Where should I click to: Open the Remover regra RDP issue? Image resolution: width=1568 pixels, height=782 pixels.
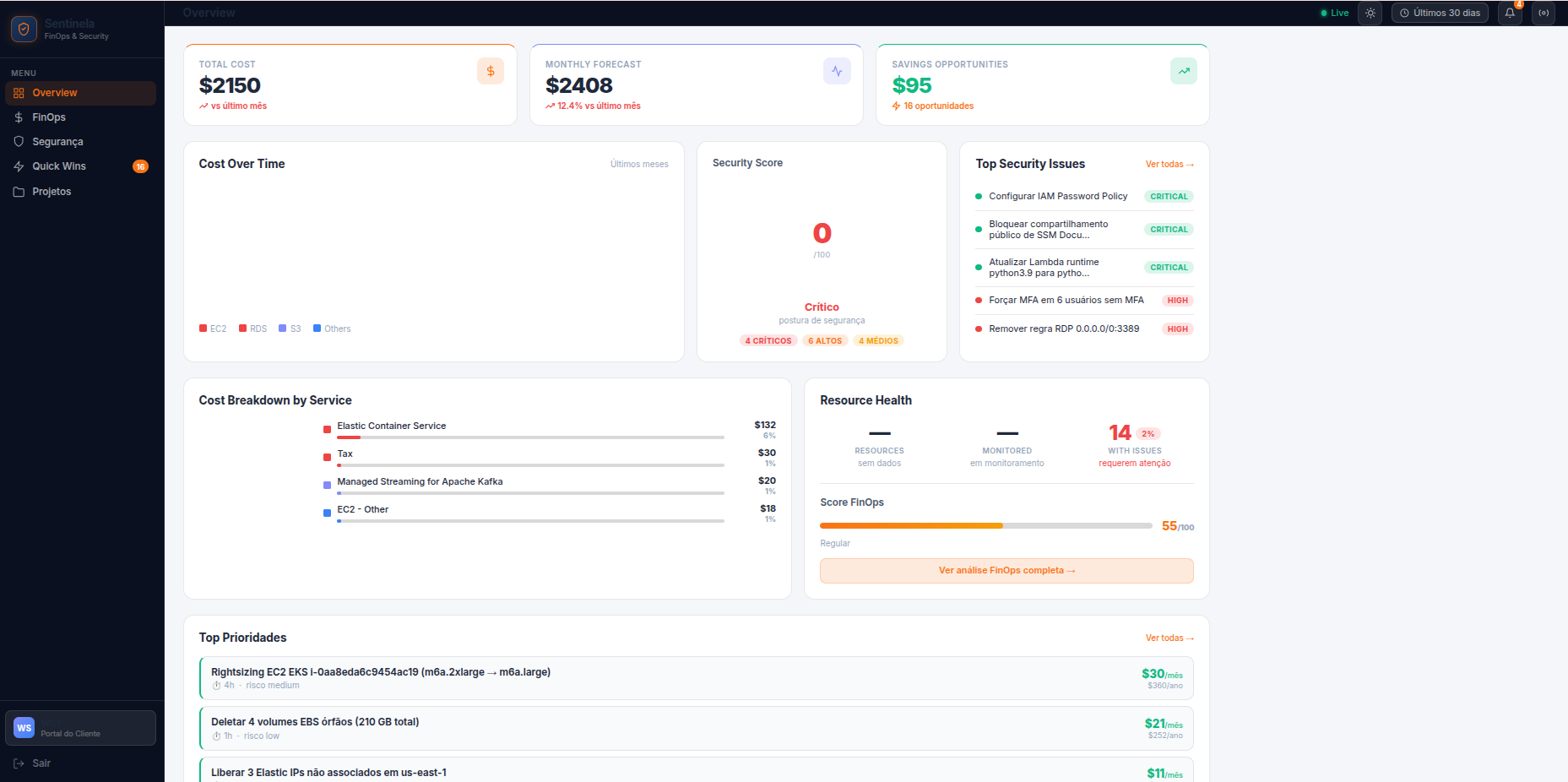[x=1084, y=329]
